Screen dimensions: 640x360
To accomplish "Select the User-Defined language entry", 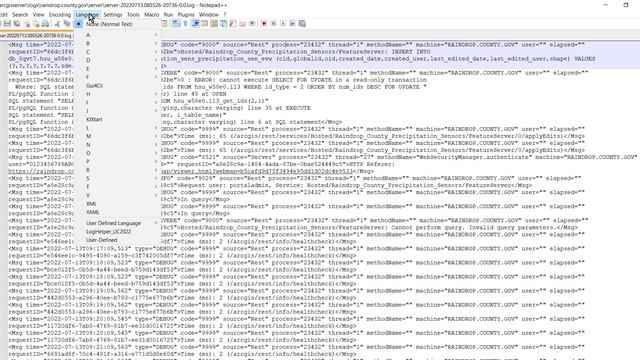I will [x=118, y=240].
